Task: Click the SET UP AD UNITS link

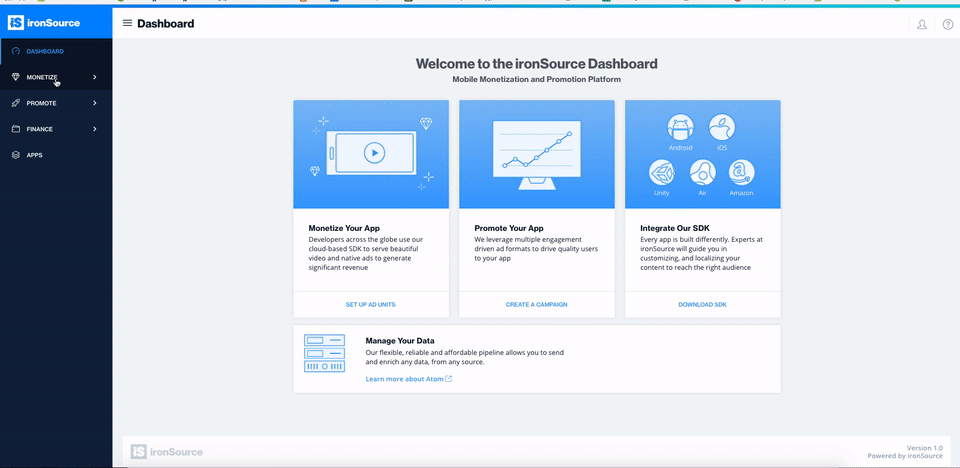Action: 370,304
